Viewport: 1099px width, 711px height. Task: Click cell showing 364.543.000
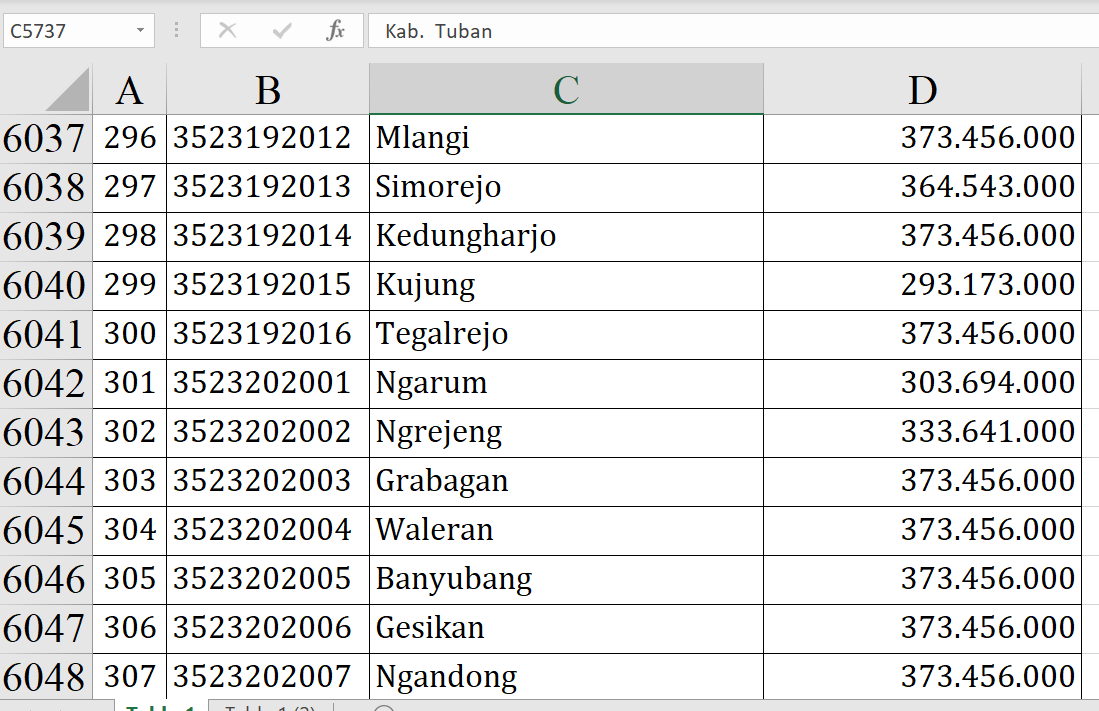coord(921,187)
